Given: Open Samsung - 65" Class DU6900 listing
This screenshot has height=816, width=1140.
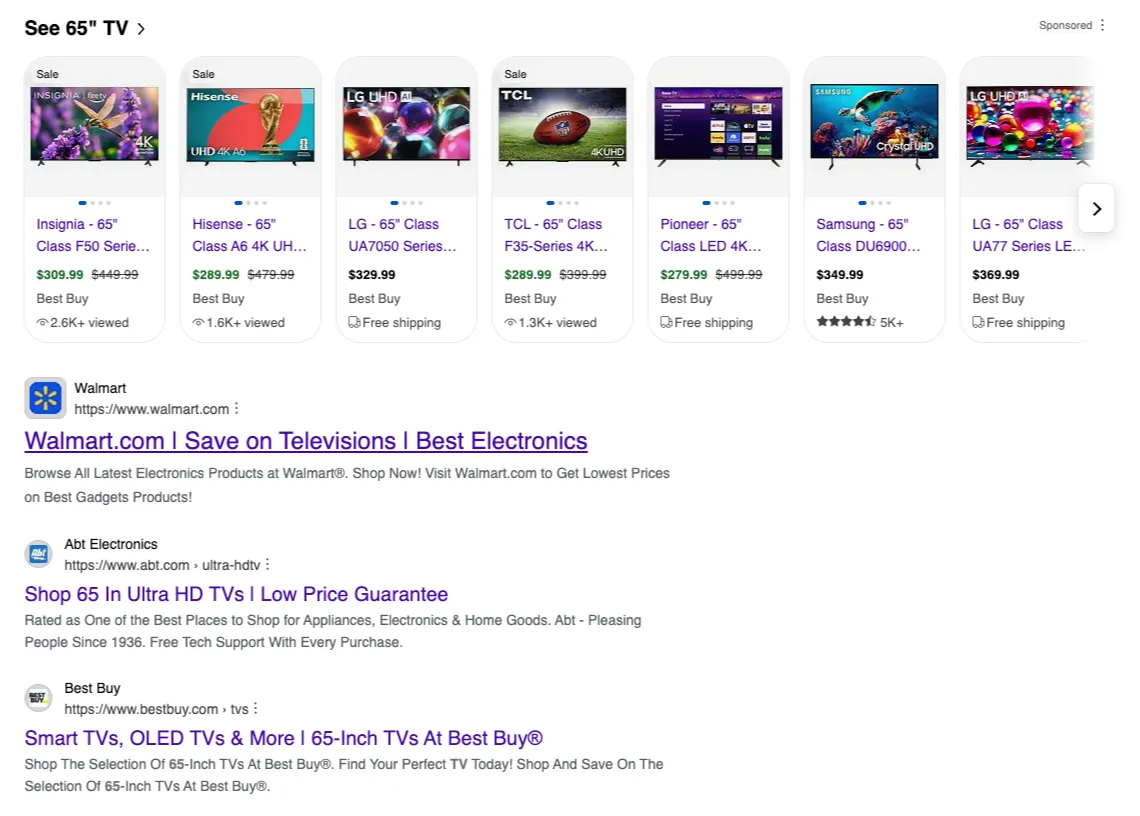Looking at the screenshot, I should click(868, 235).
